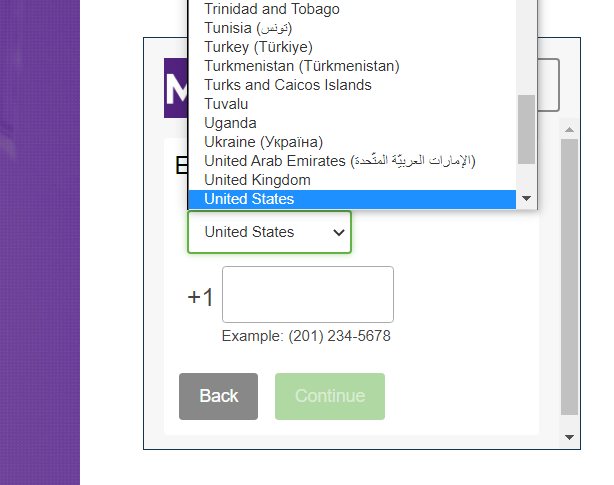Select Turkey (Türkiye) option
Viewport: 614px width, 485px height.
click(x=258, y=47)
